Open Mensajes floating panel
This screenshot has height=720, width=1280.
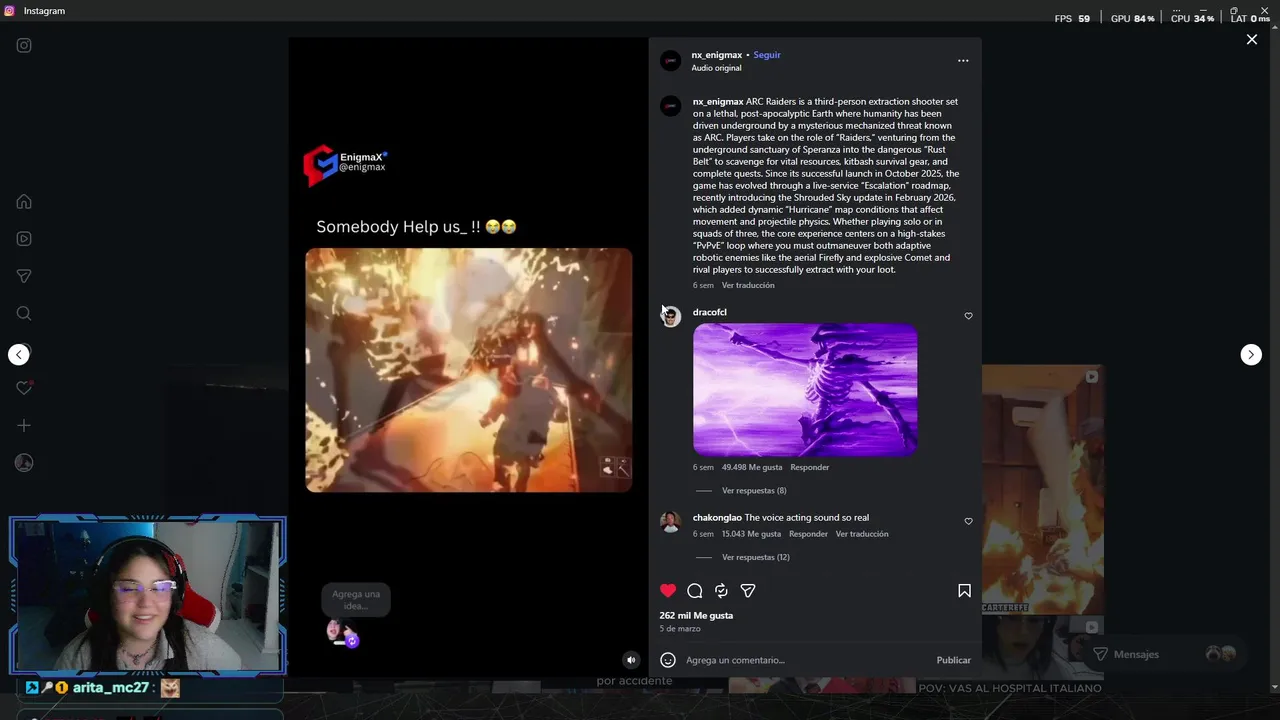click(1165, 654)
